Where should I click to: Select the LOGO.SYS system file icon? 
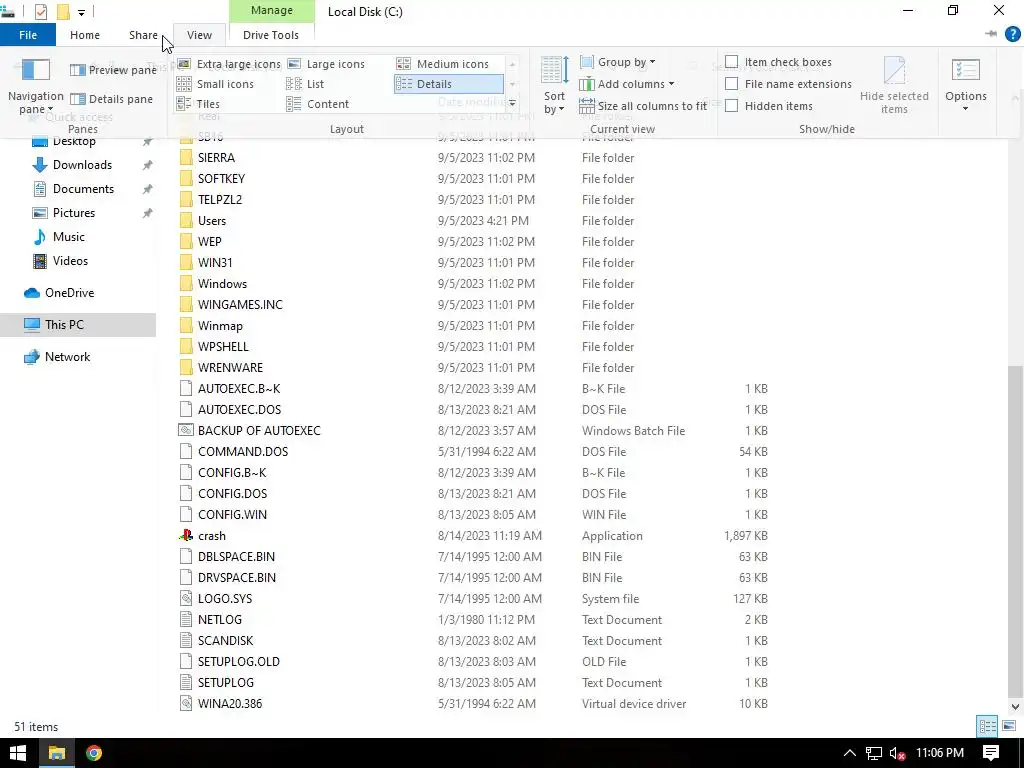tap(186, 598)
